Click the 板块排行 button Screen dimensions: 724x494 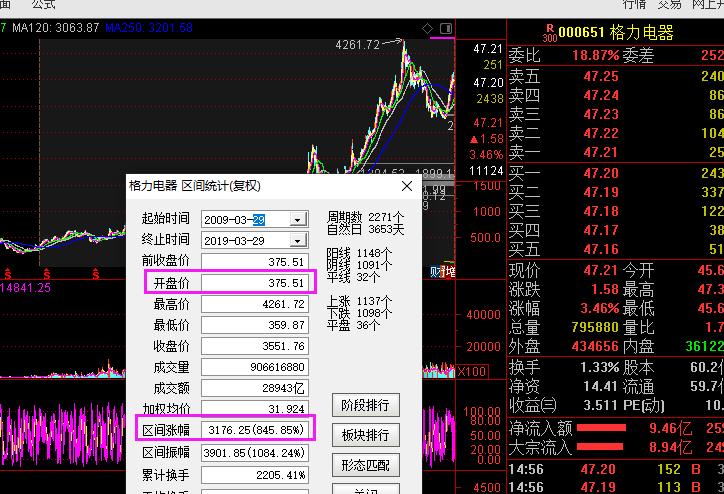pyautogui.click(x=365, y=435)
